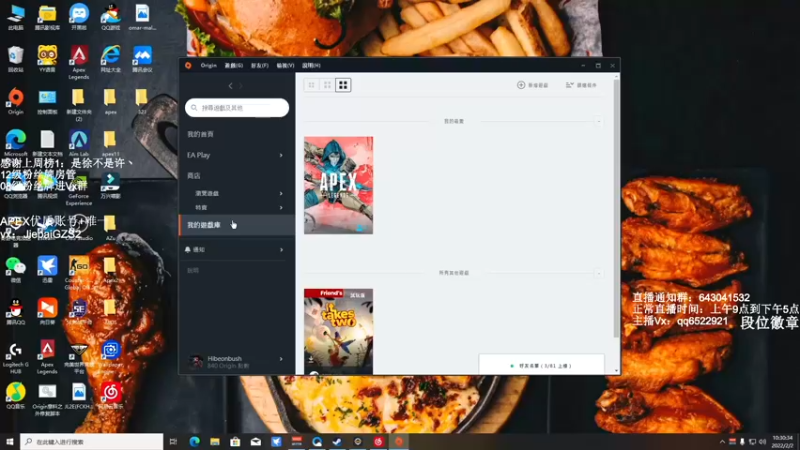Switch to Origin via taskbar icon

coord(399,441)
